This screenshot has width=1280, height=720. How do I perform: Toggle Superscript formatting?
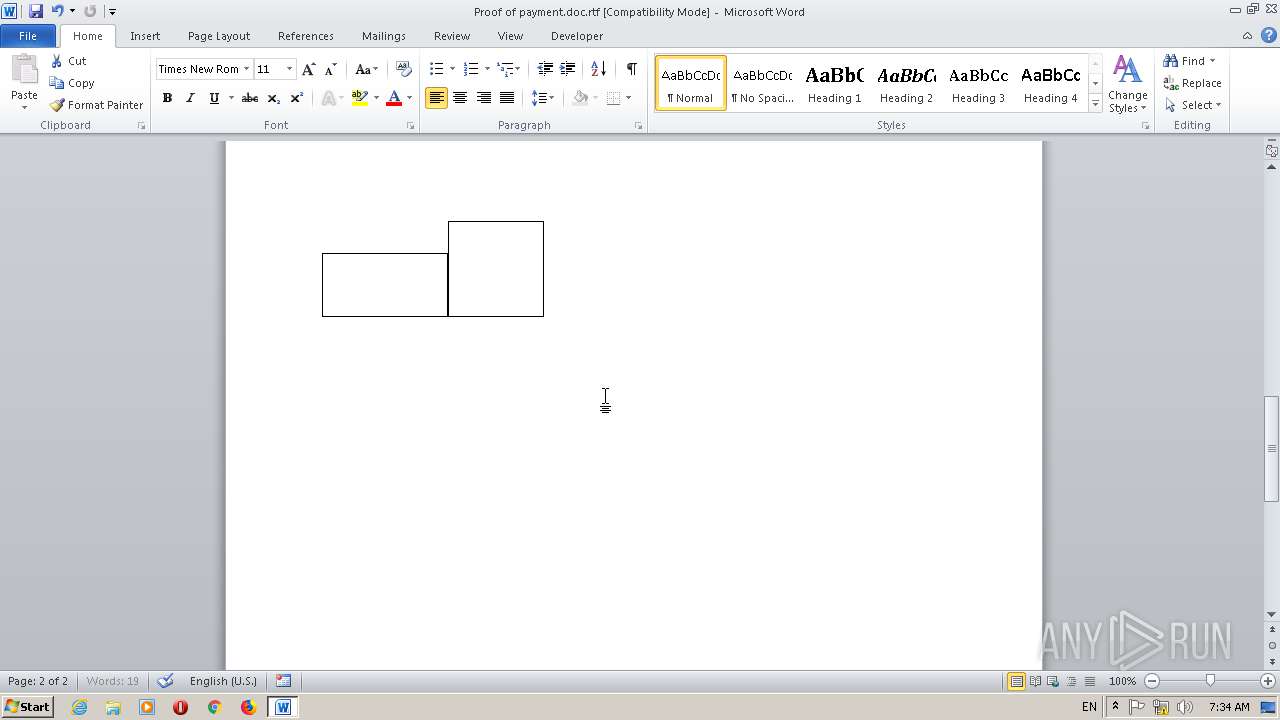pos(297,98)
